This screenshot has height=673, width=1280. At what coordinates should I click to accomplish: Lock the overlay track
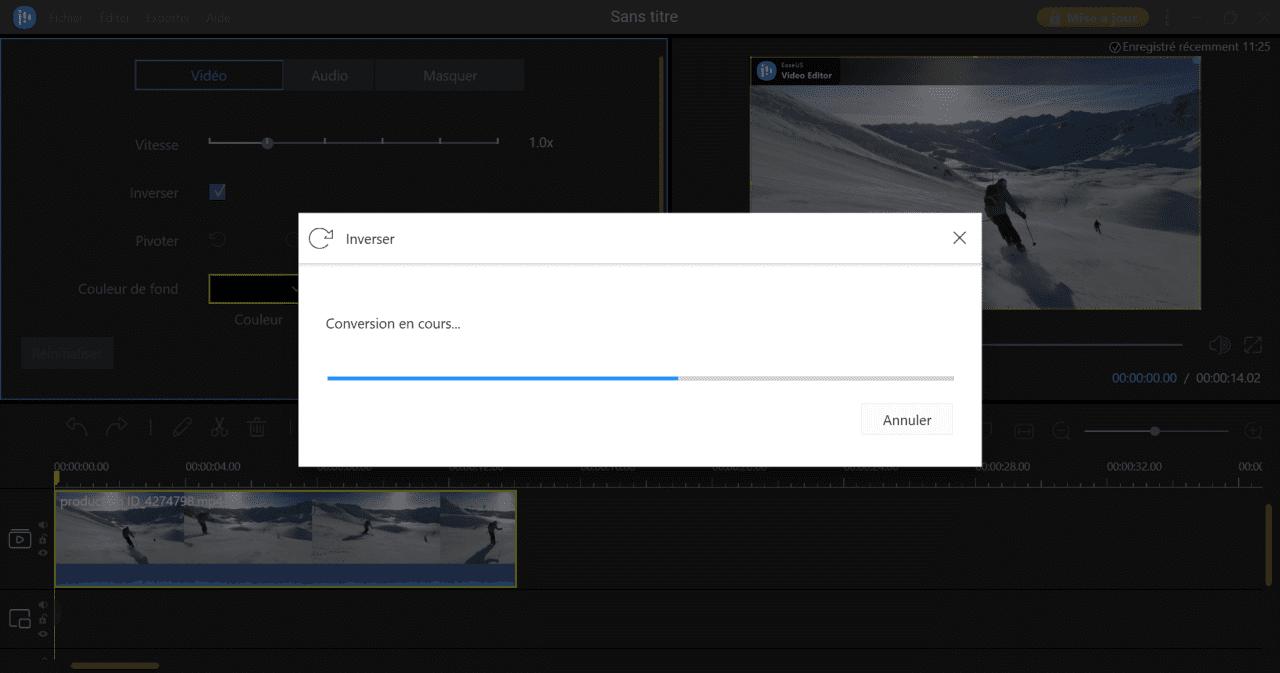(x=41, y=621)
